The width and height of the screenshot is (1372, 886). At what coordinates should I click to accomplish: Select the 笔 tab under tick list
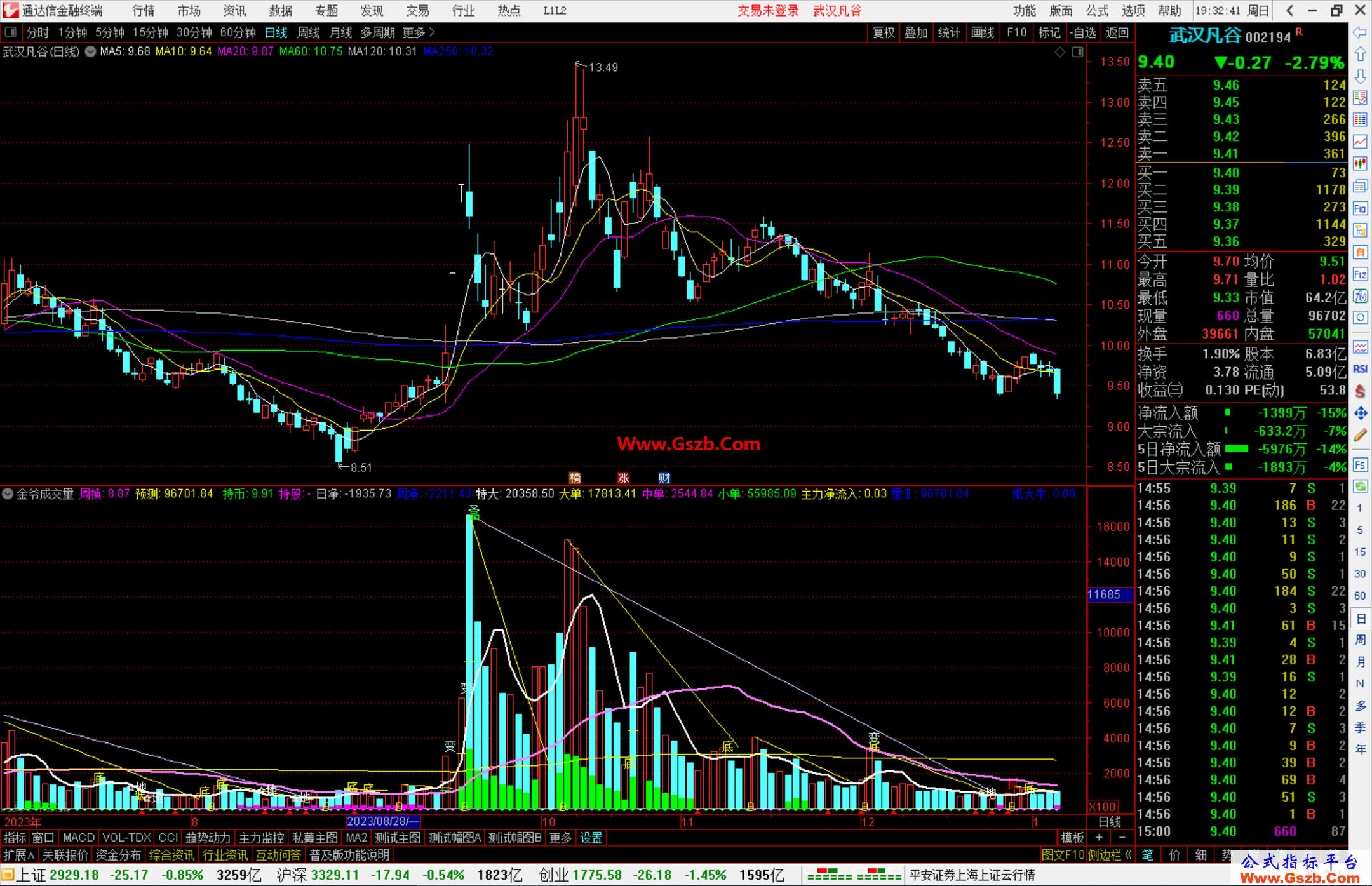point(1148,855)
